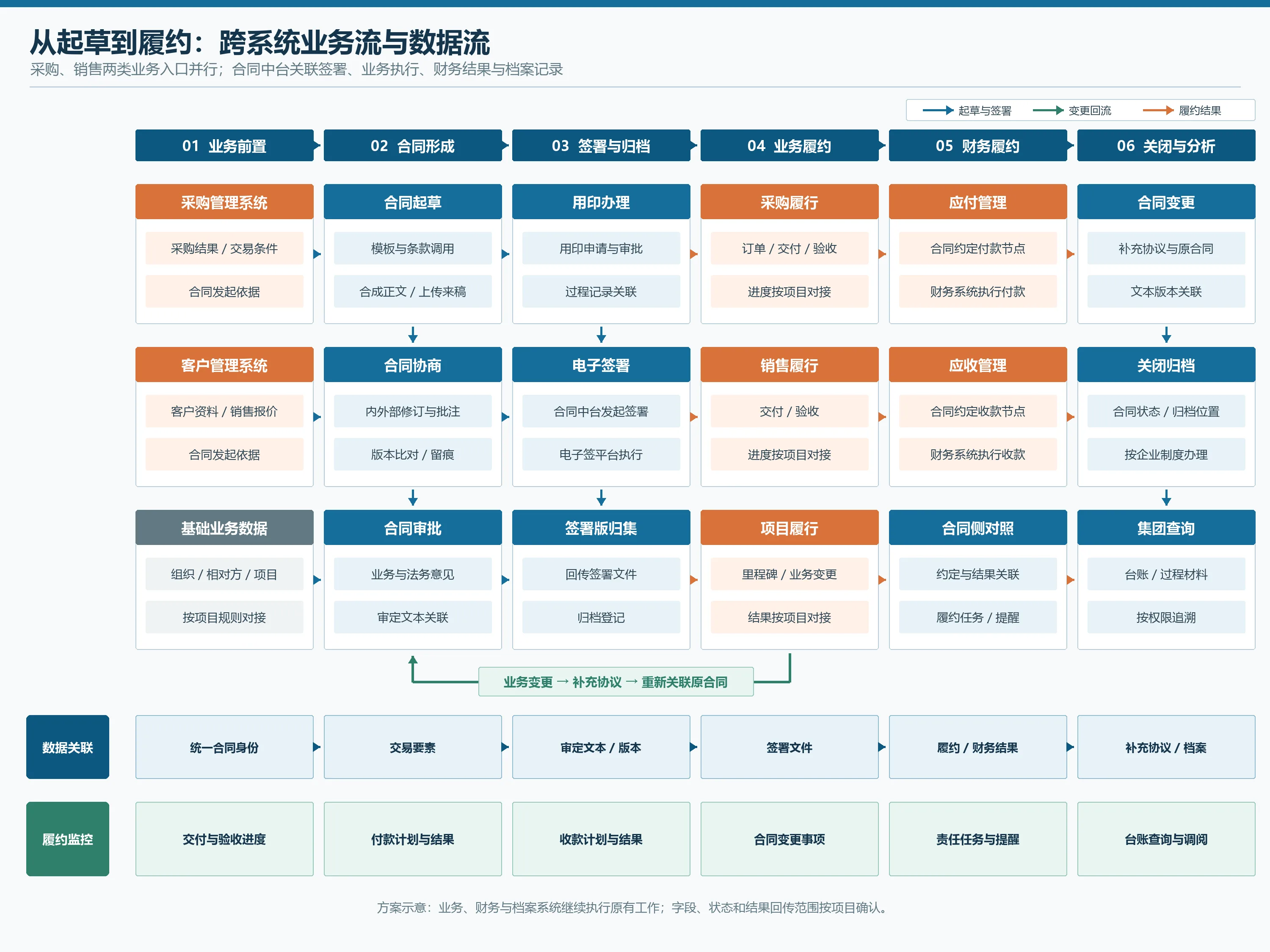Image resolution: width=1270 pixels, height=952 pixels.
Task: Select 里程碑 / 业务变更 item
Action: tap(790, 575)
